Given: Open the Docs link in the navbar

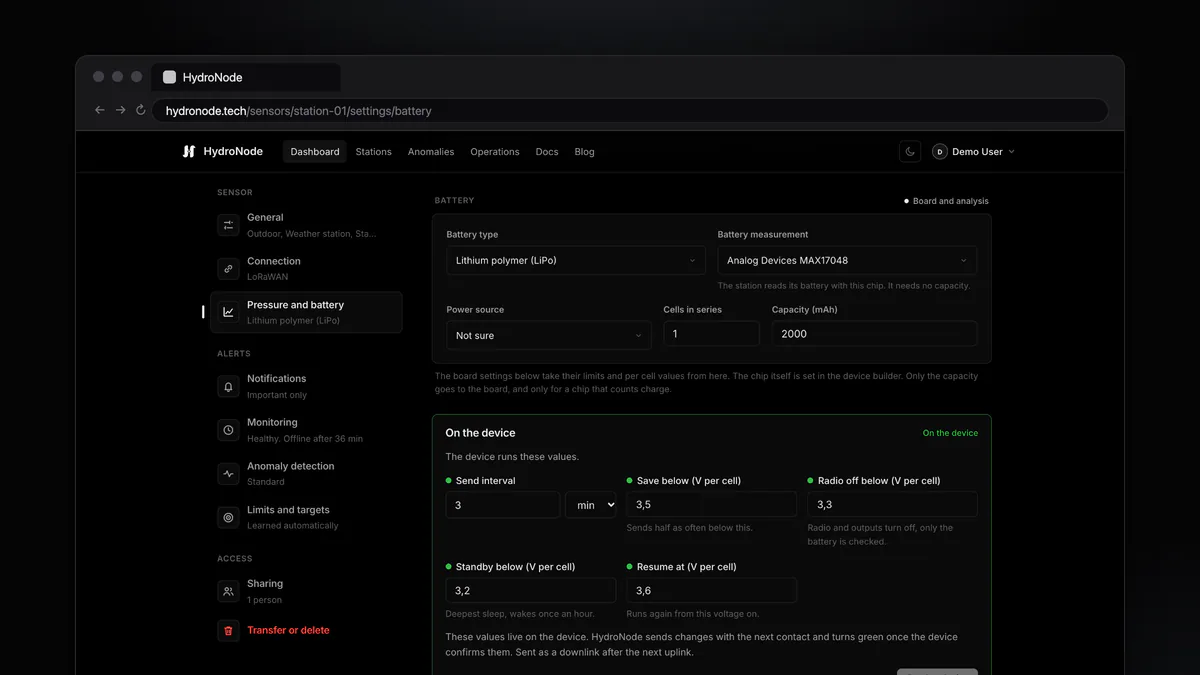Looking at the screenshot, I should point(547,152).
